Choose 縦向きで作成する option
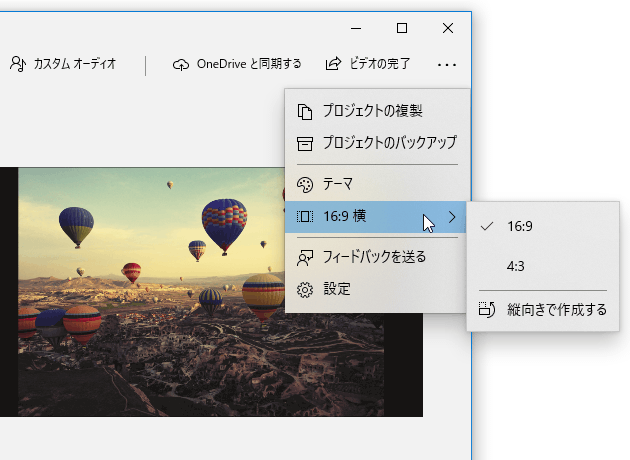The image size is (630, 460). 543,310
